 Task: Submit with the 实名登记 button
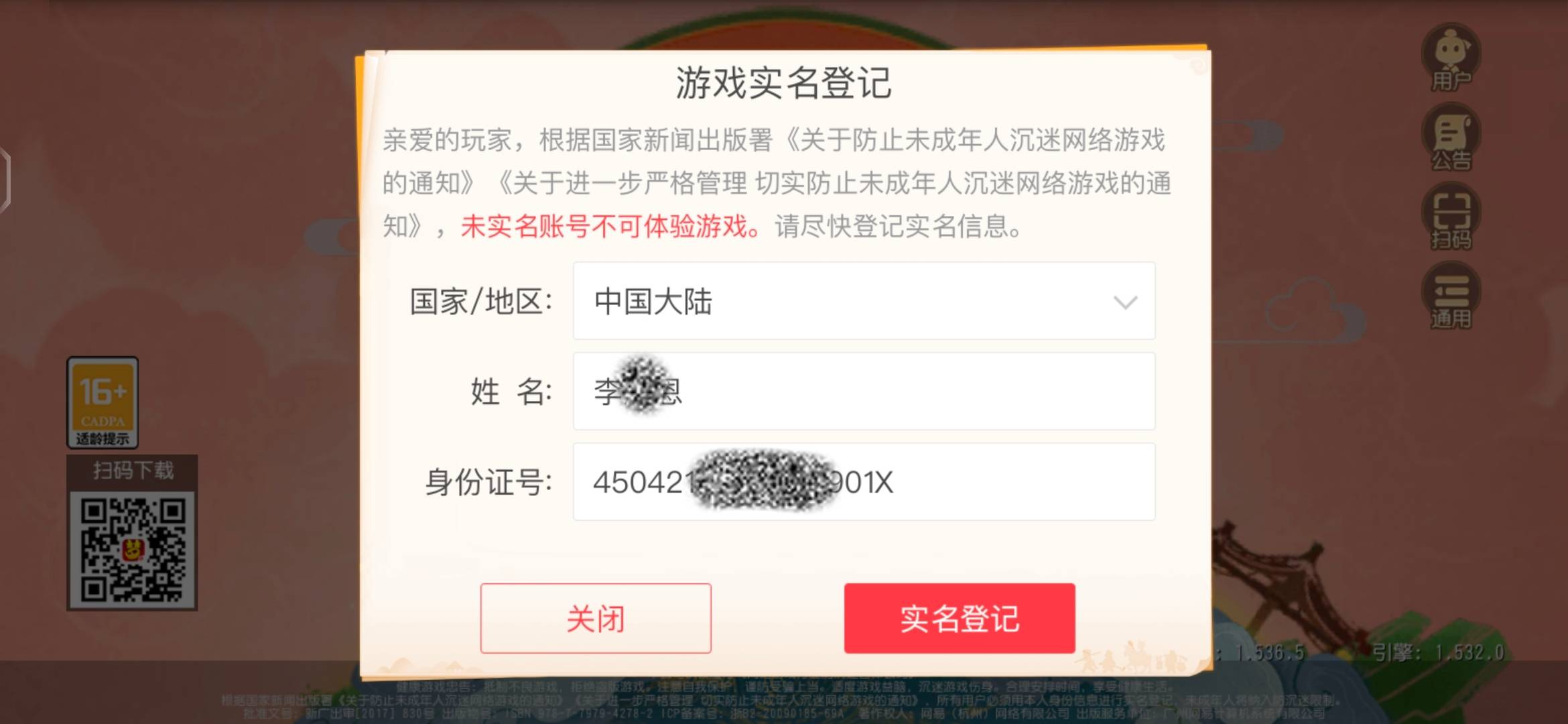(960, 618)
